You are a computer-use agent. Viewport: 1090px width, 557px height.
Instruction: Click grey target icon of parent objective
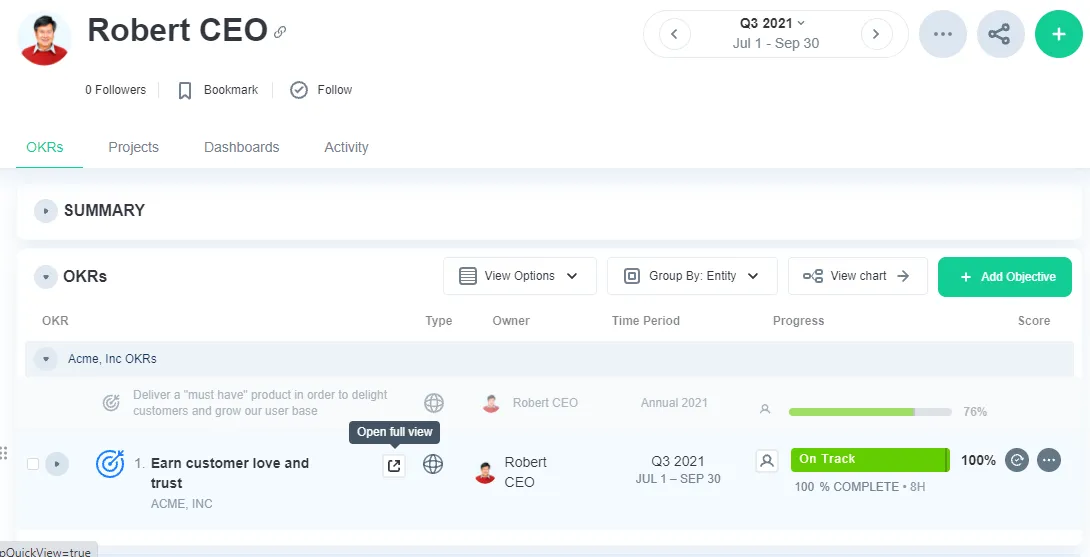(111, 403)
